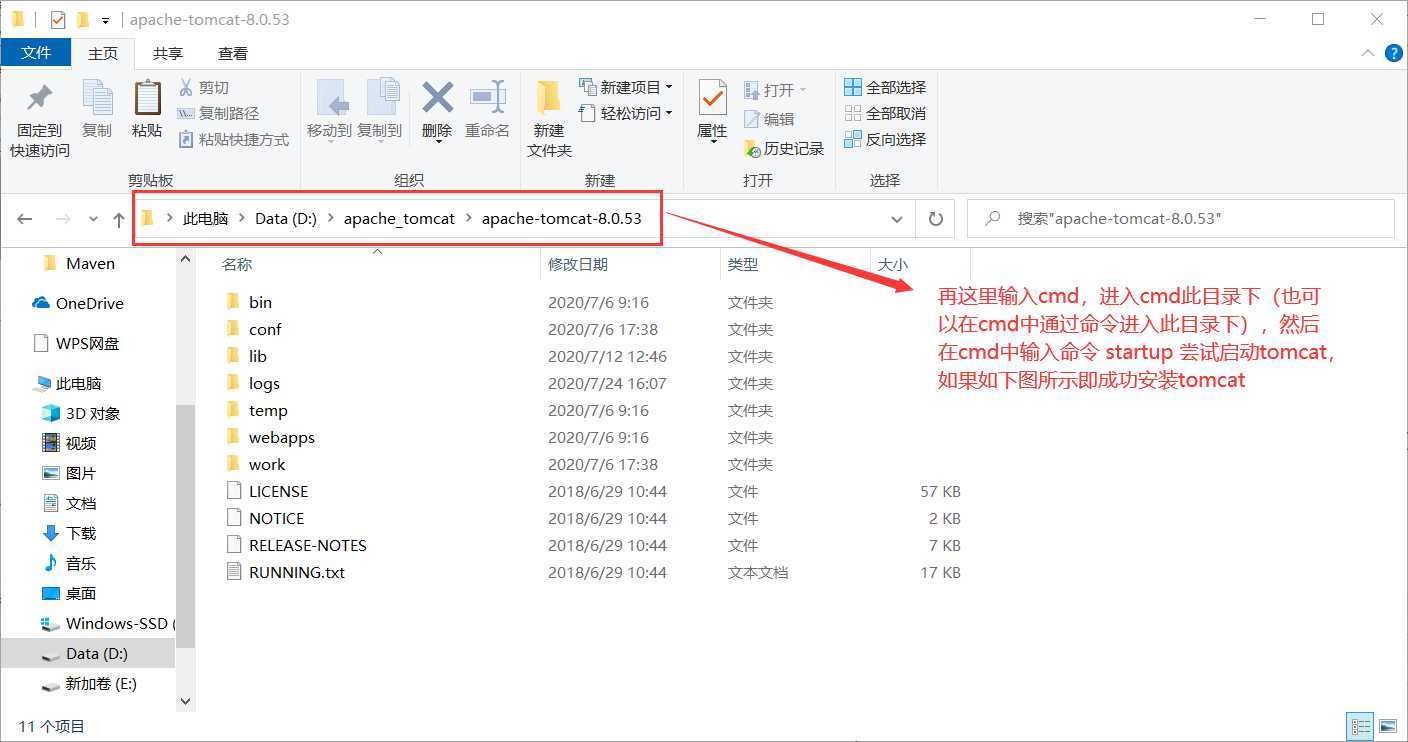Click Cut (剪切) scissors command
1408x742 pixels.
(204, 87)
